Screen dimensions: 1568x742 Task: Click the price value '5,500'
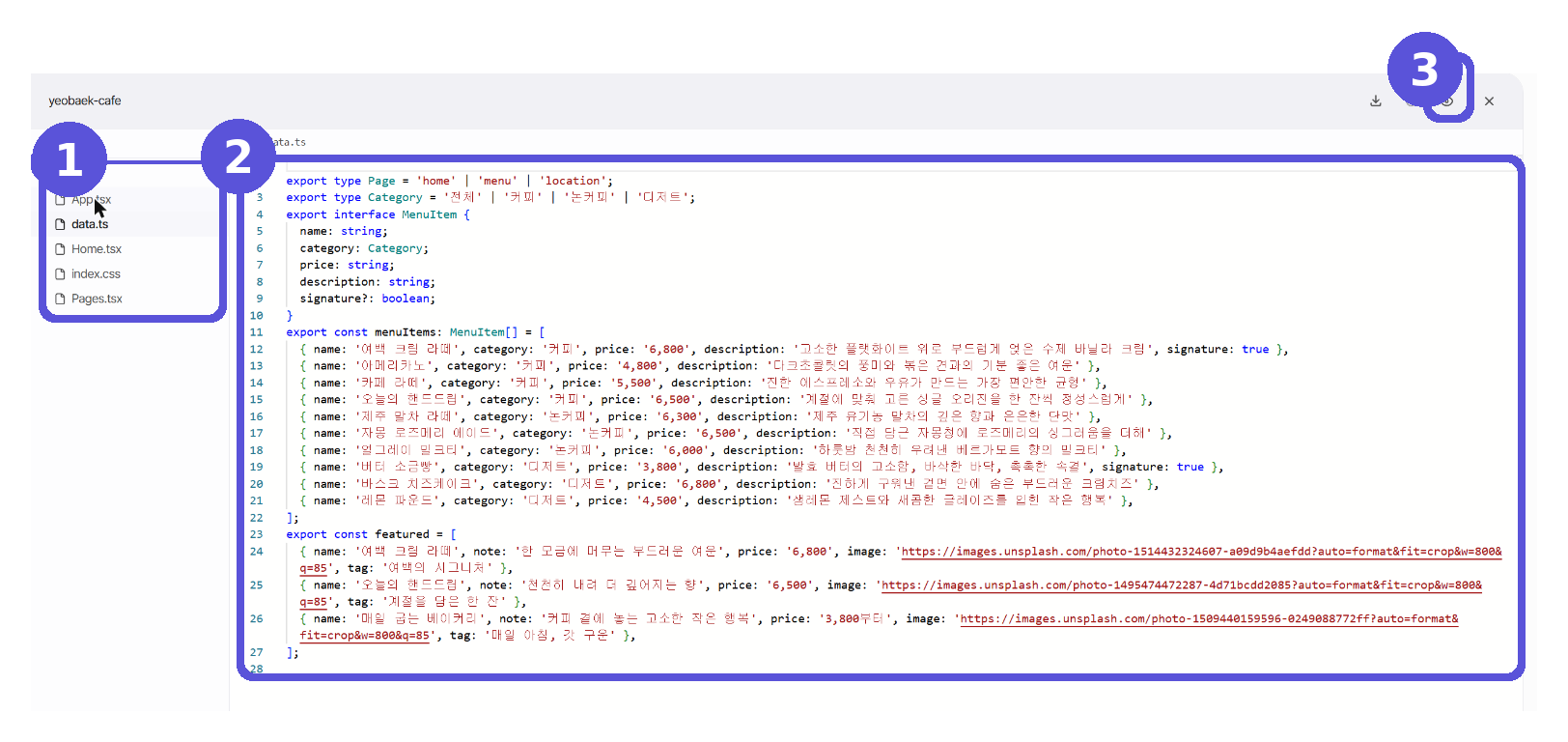coord(632,383)
